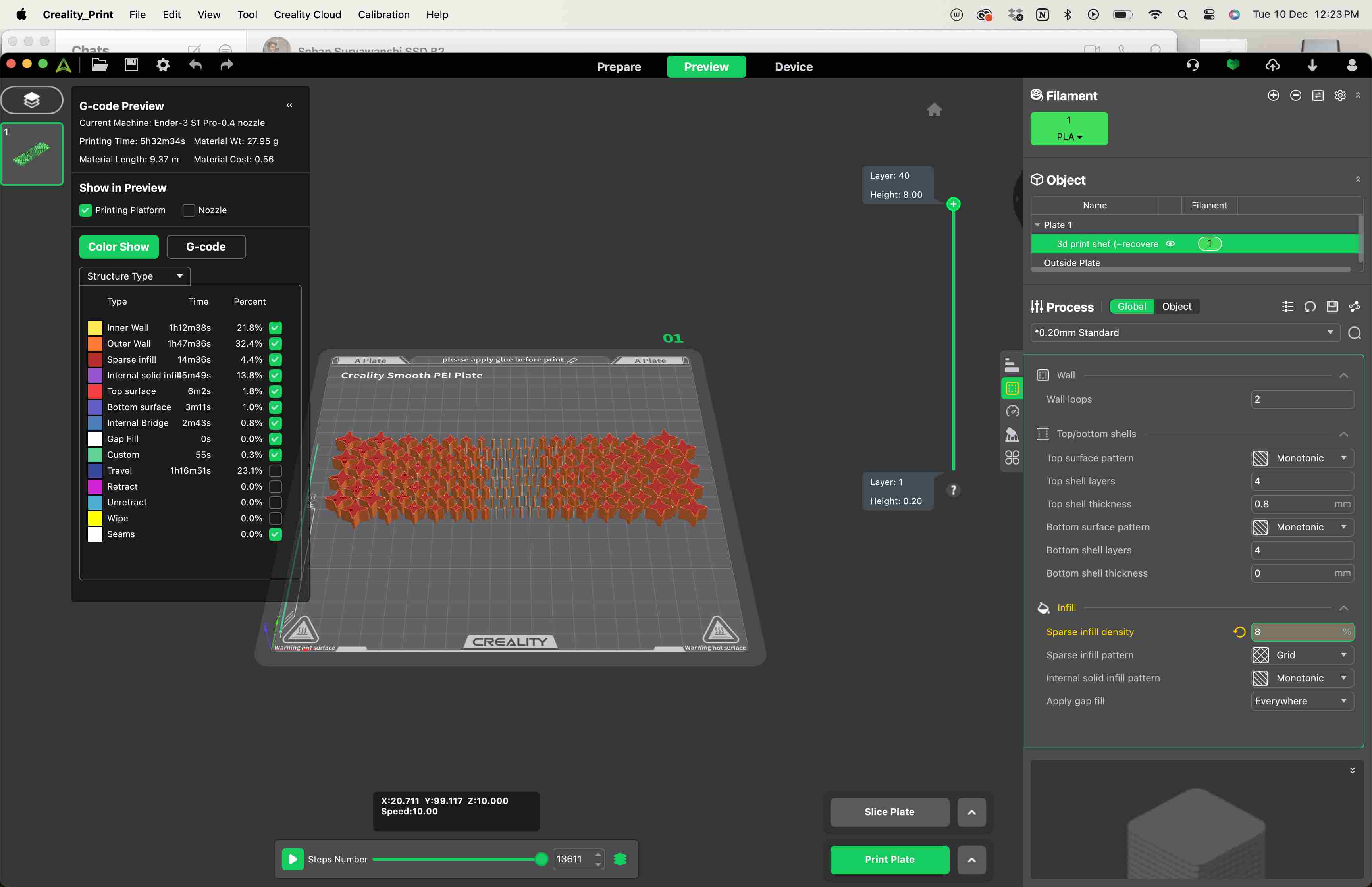Open the Calibration menu

point(383,14)
